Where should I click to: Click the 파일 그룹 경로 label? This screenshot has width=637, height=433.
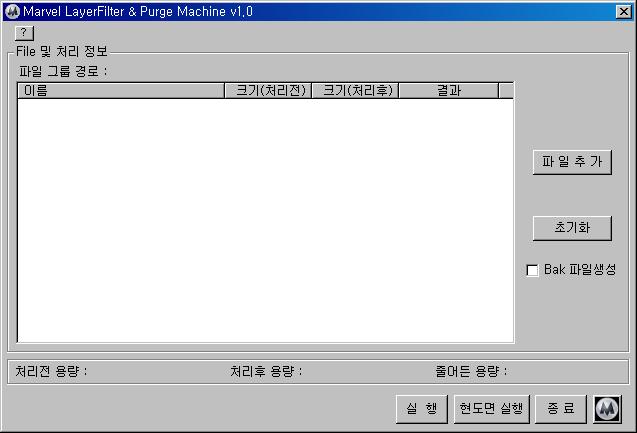[63, 71]
